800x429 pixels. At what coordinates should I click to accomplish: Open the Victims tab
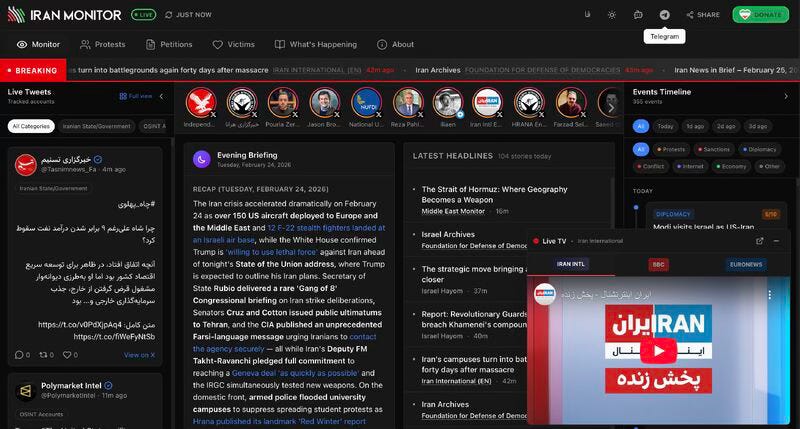coord(234,44)
